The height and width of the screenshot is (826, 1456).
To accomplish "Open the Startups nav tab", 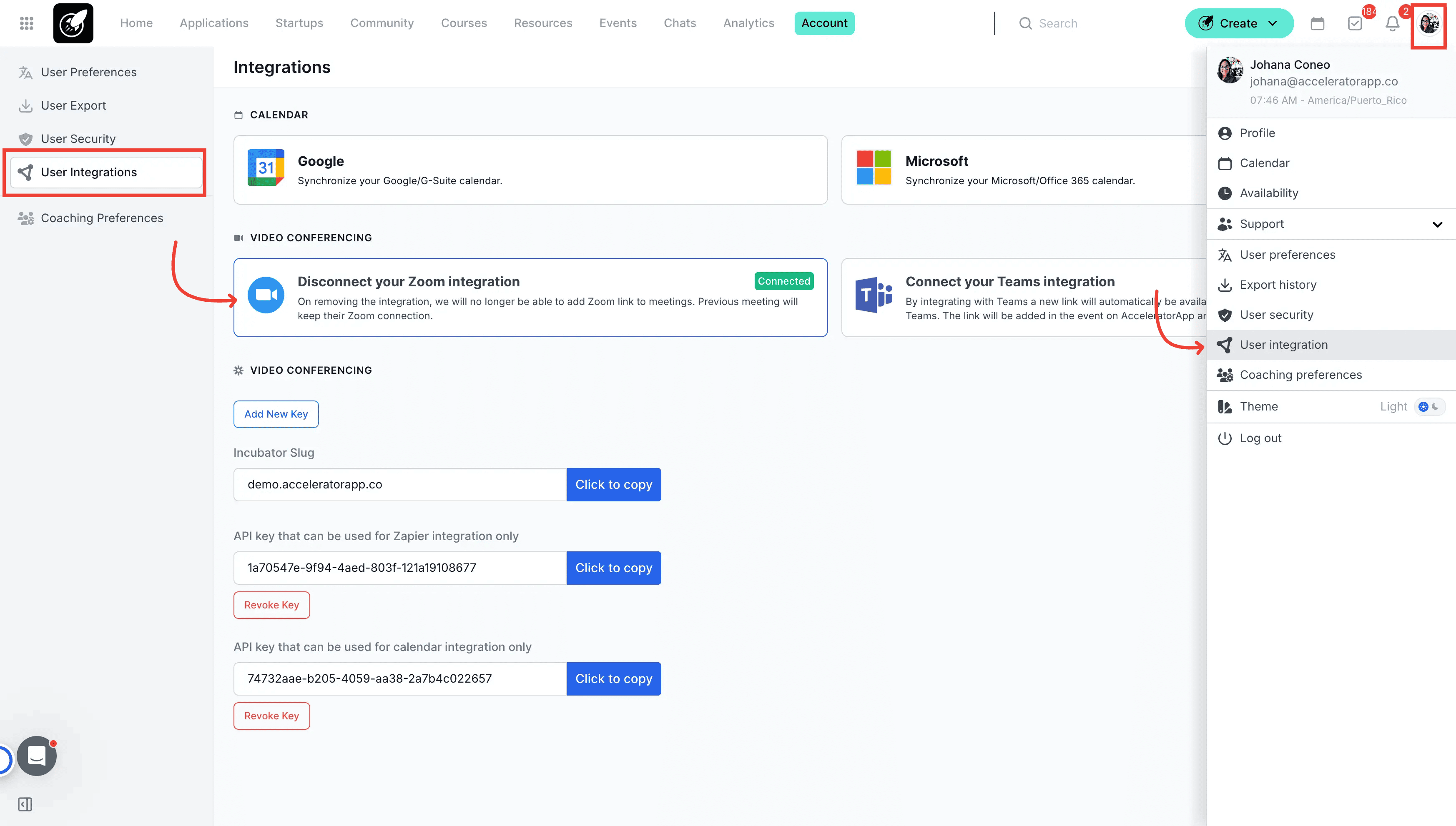I will click(299, 23).
